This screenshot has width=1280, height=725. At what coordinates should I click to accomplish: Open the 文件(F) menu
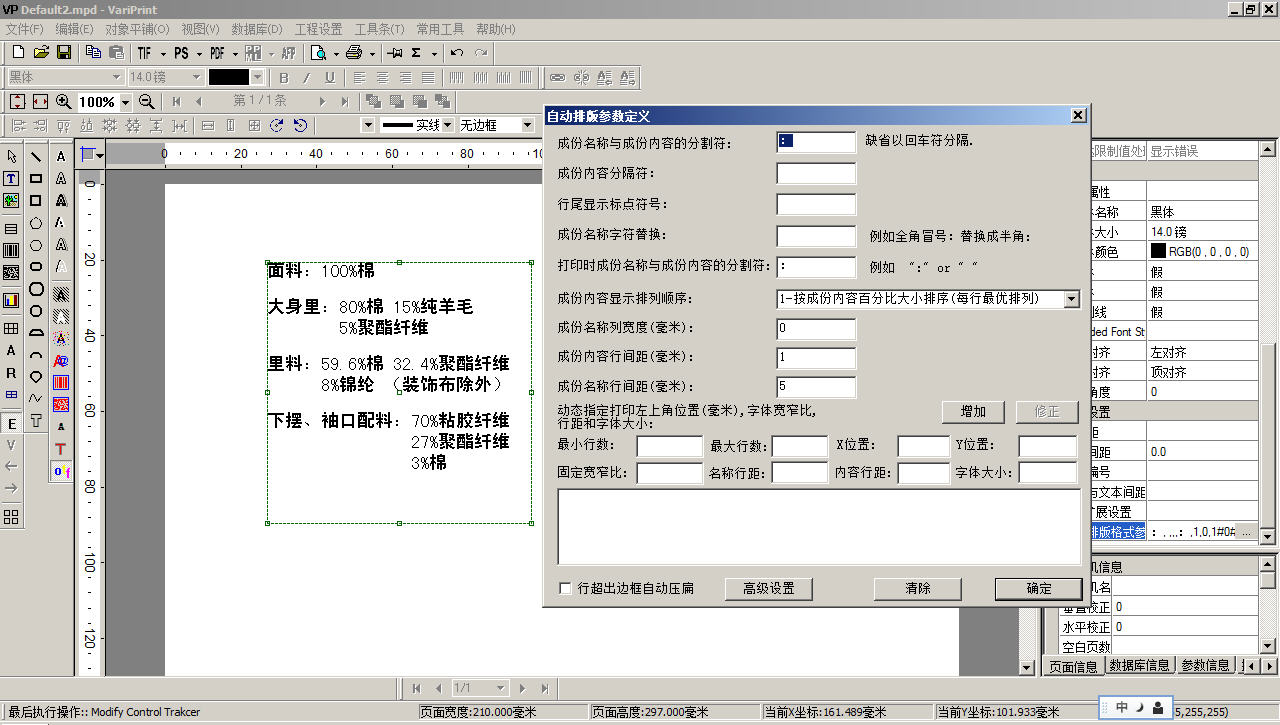point(25,29)
